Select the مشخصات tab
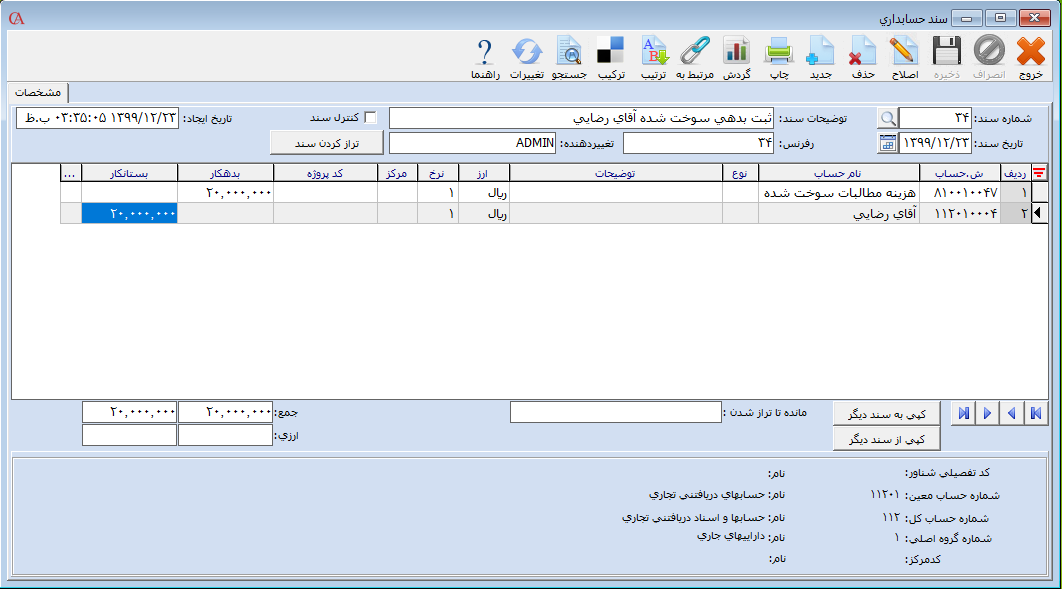The height and width of the screenshot is (589, 1062). click(38, 92)
